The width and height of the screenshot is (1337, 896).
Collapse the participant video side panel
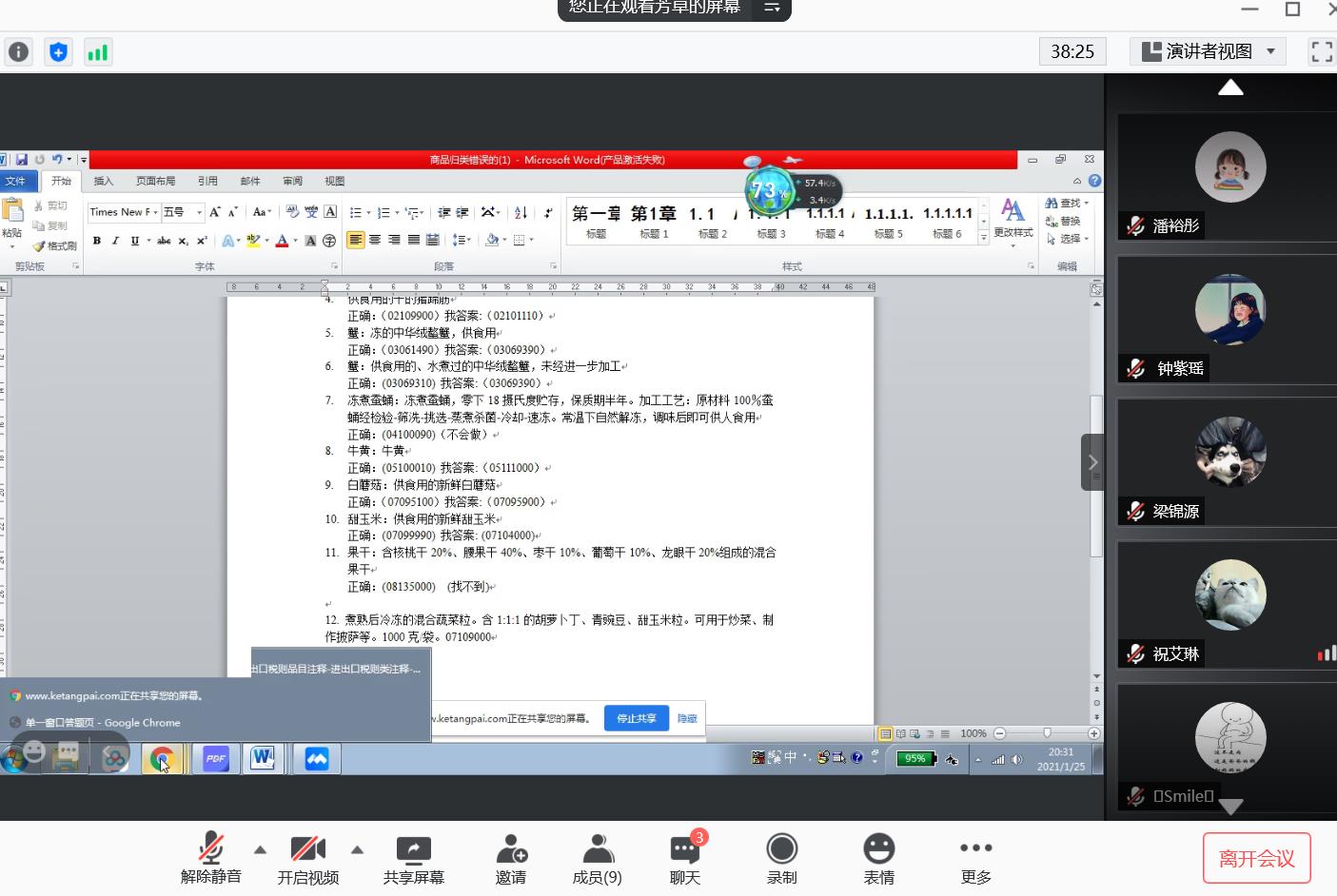1092,462
